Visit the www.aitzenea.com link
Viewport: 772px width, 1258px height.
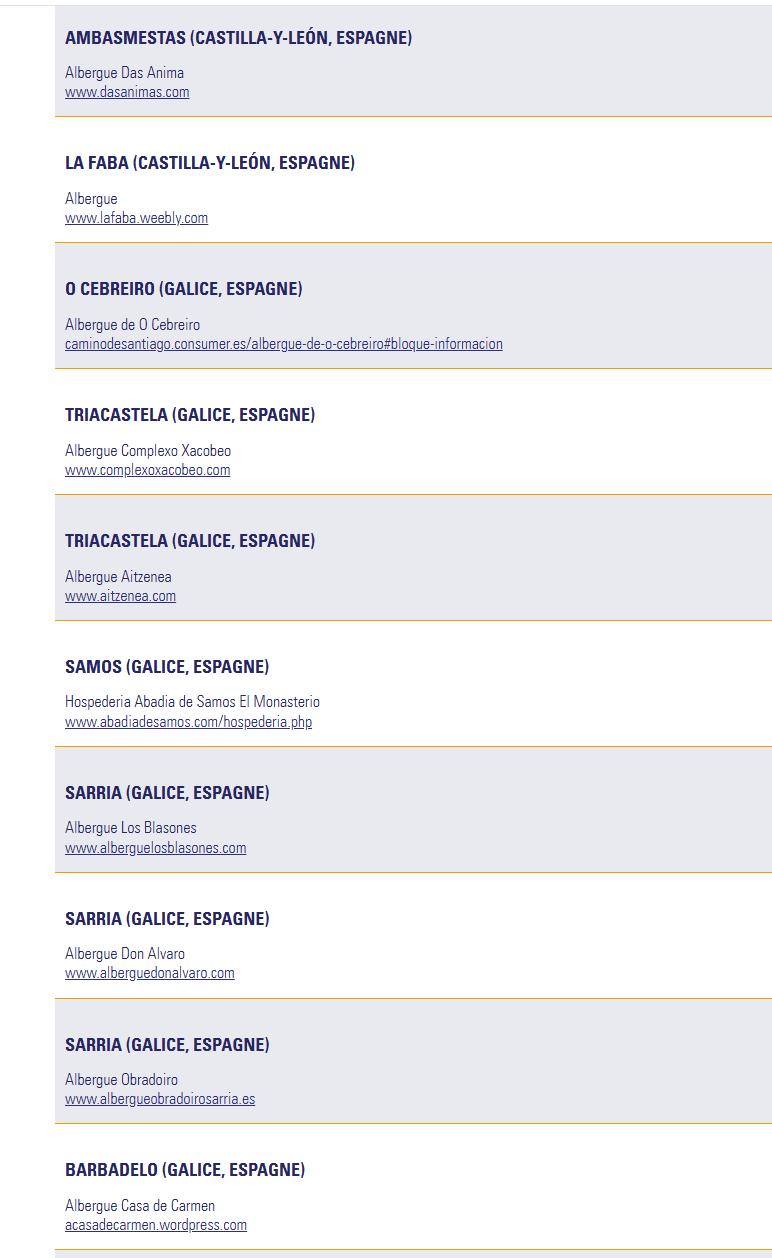[120, 596]
